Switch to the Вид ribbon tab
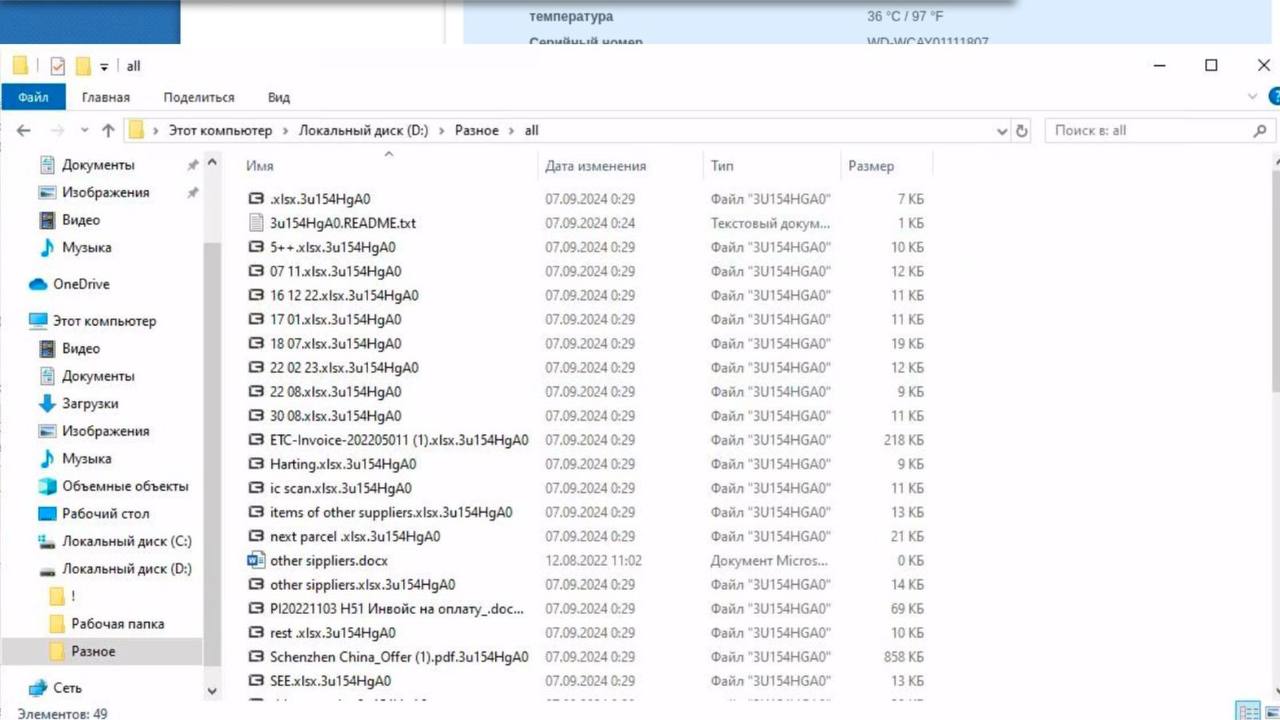 pos(279,97)
